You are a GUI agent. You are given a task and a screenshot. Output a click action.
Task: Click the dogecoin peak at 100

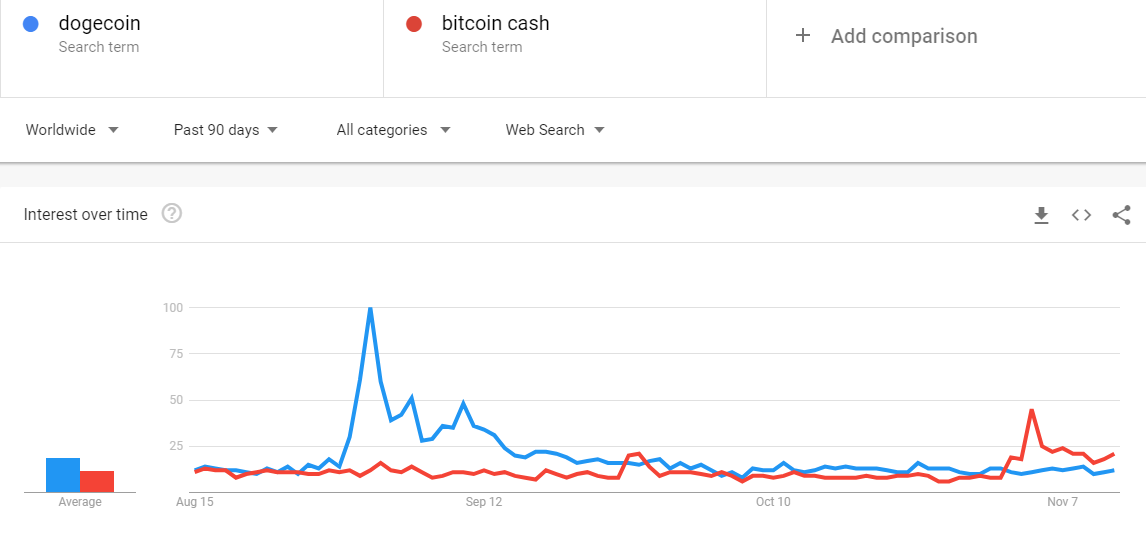[371, 309]
